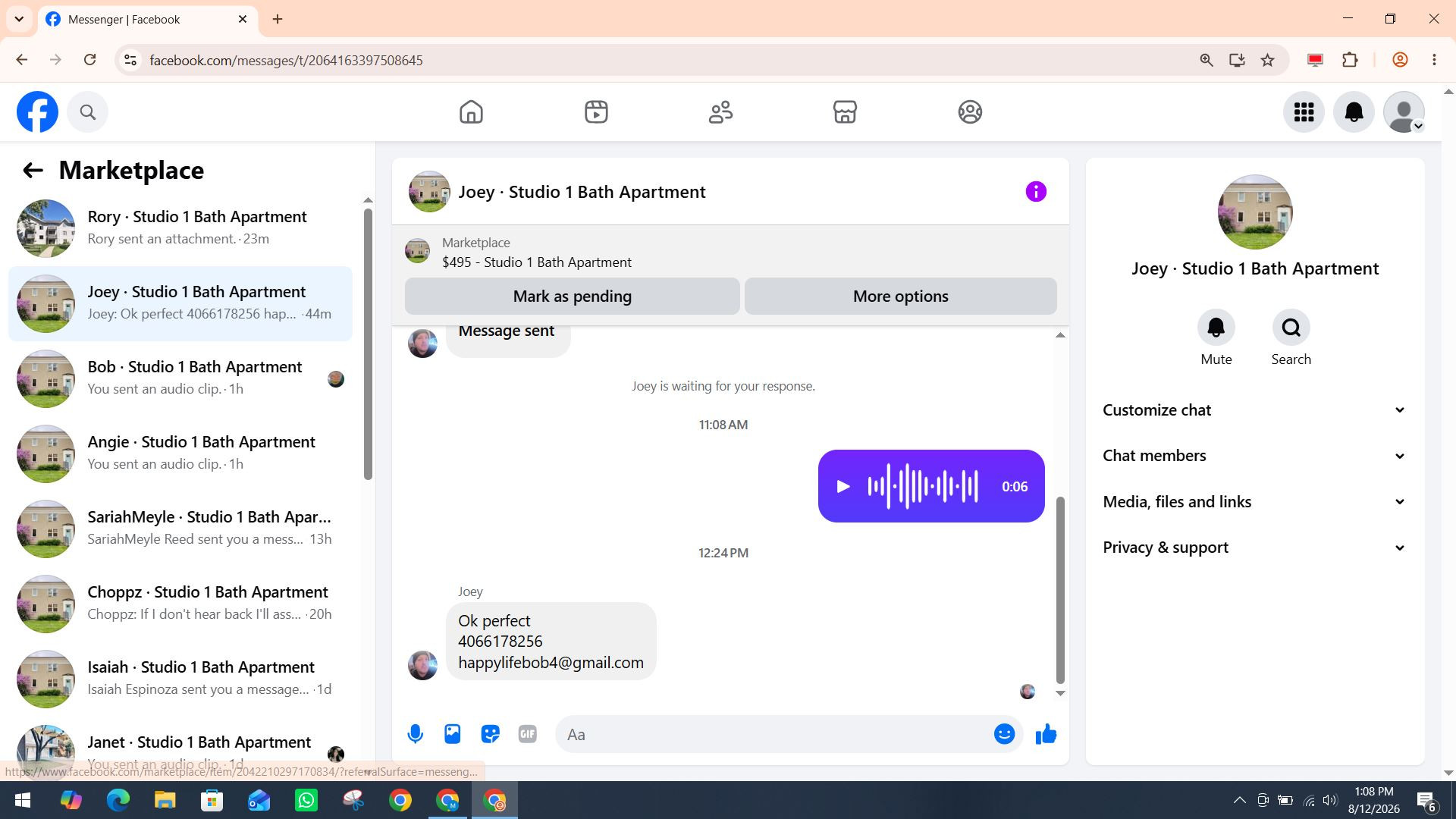Open Isaiah's Studio 1 Bath Apartment chat
Image resolution: width=1456 pixels, height=819 pixels.
pos(180,678)
